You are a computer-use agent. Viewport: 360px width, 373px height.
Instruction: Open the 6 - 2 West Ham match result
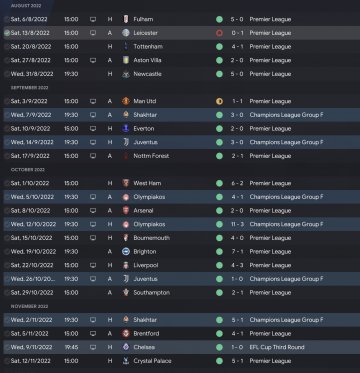tap(238, 183)
